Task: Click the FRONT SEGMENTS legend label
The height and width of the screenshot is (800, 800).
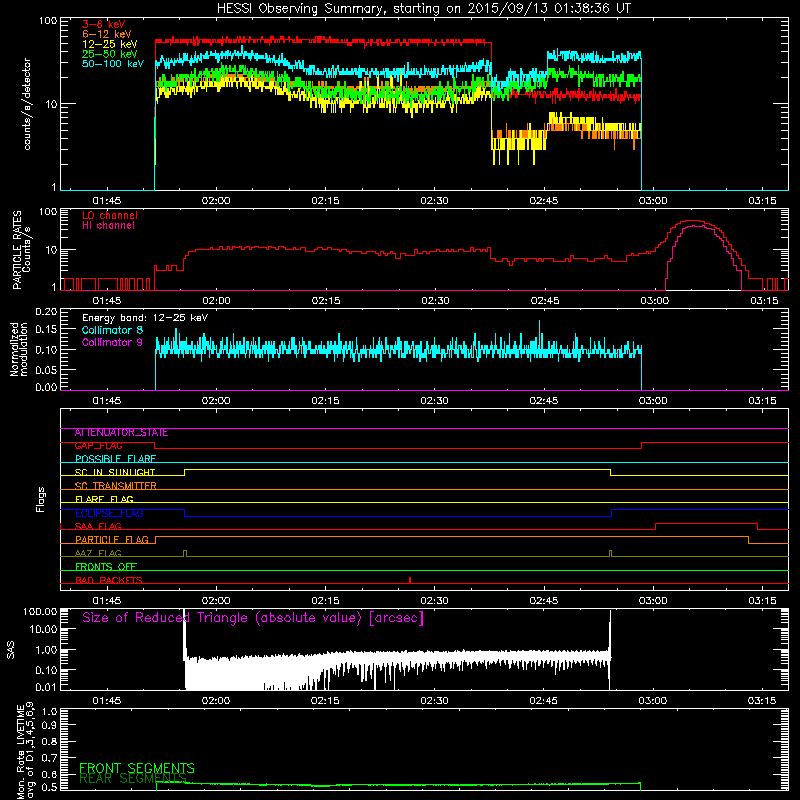Action: coord(137,768)
